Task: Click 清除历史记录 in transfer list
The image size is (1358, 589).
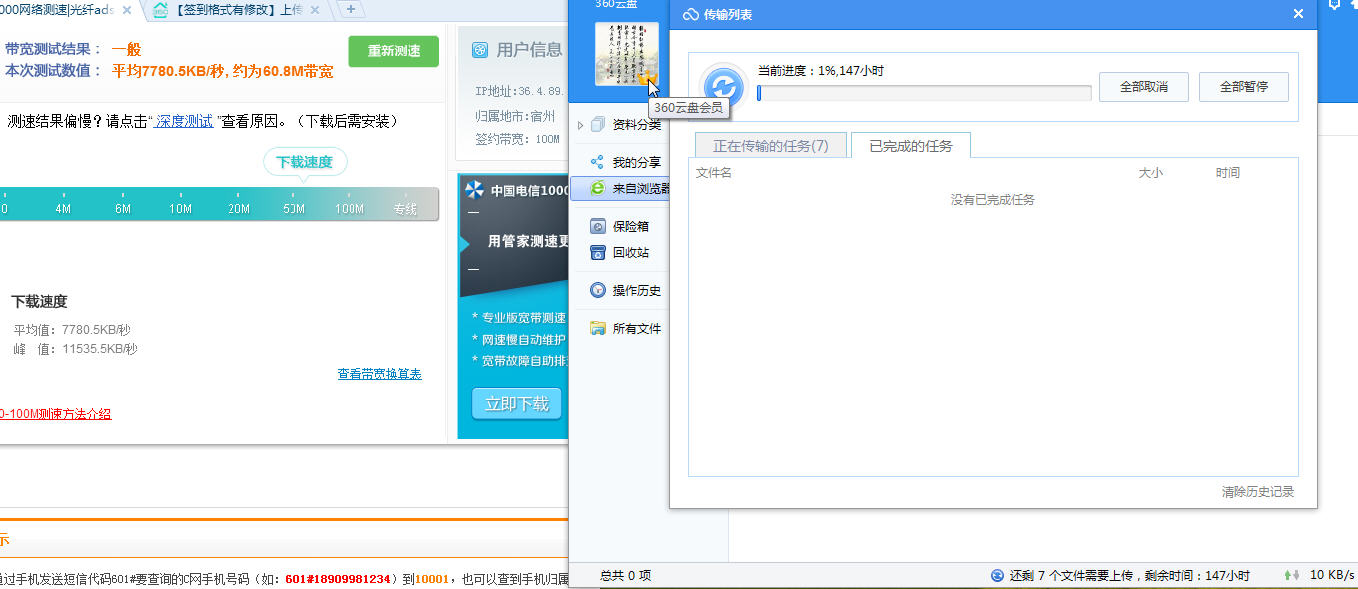Action: coord(1257,491)
